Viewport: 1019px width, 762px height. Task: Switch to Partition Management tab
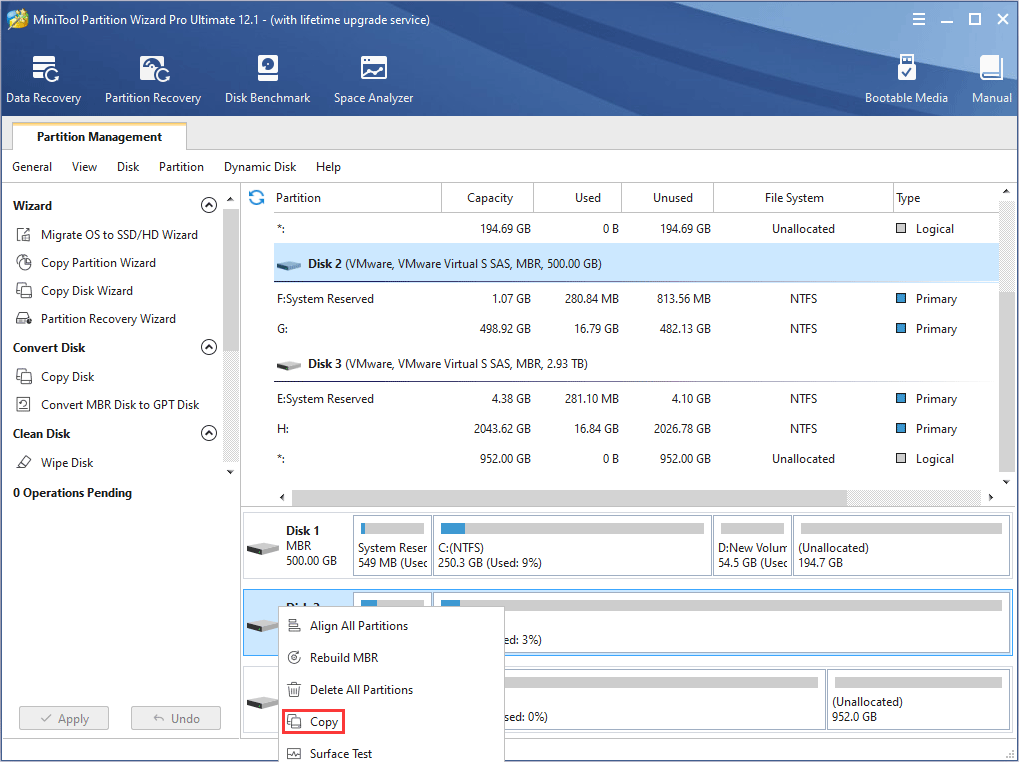[x=99, y=137]
